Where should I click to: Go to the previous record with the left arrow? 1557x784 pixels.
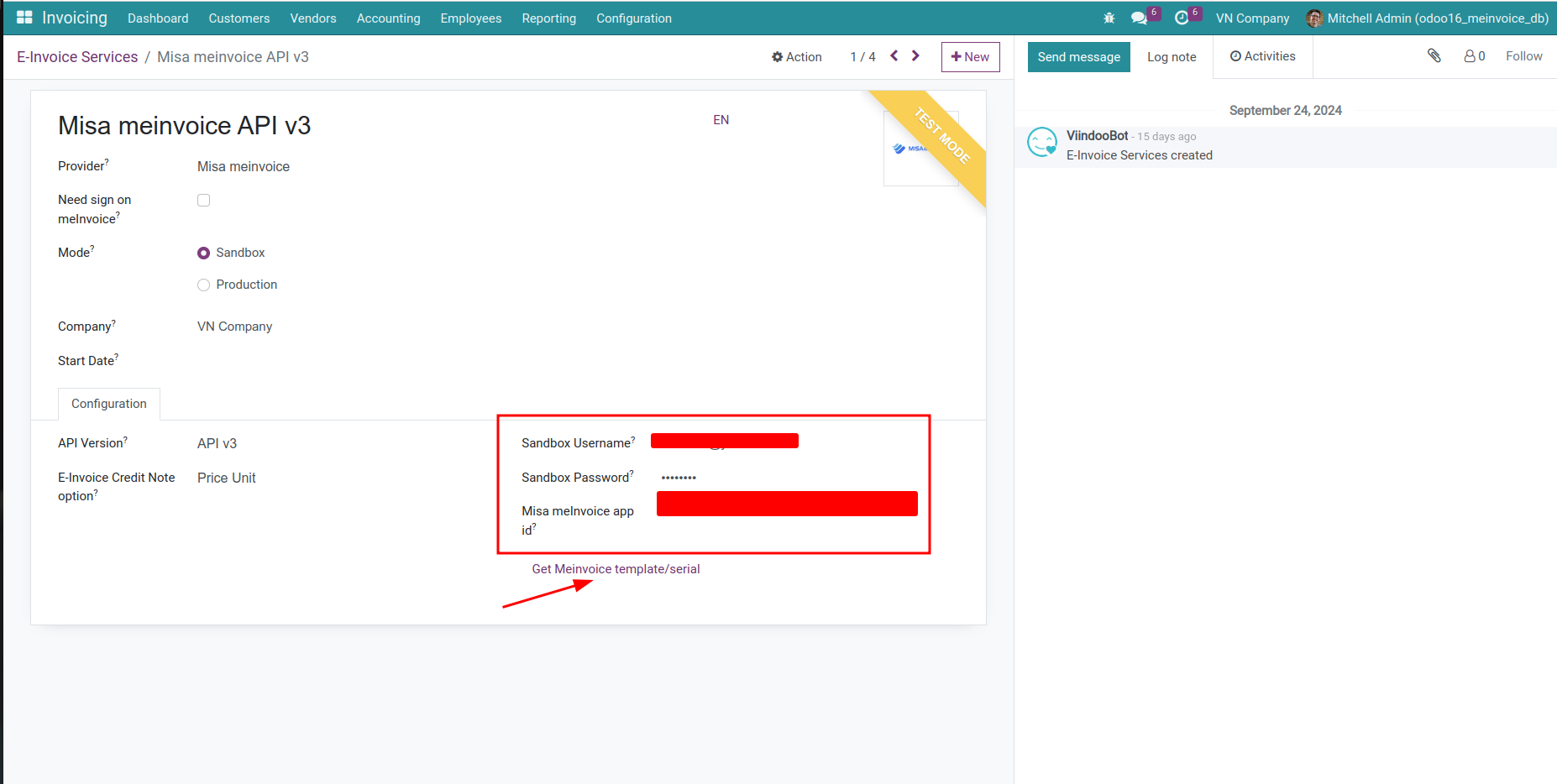click(x=893, y=55)
